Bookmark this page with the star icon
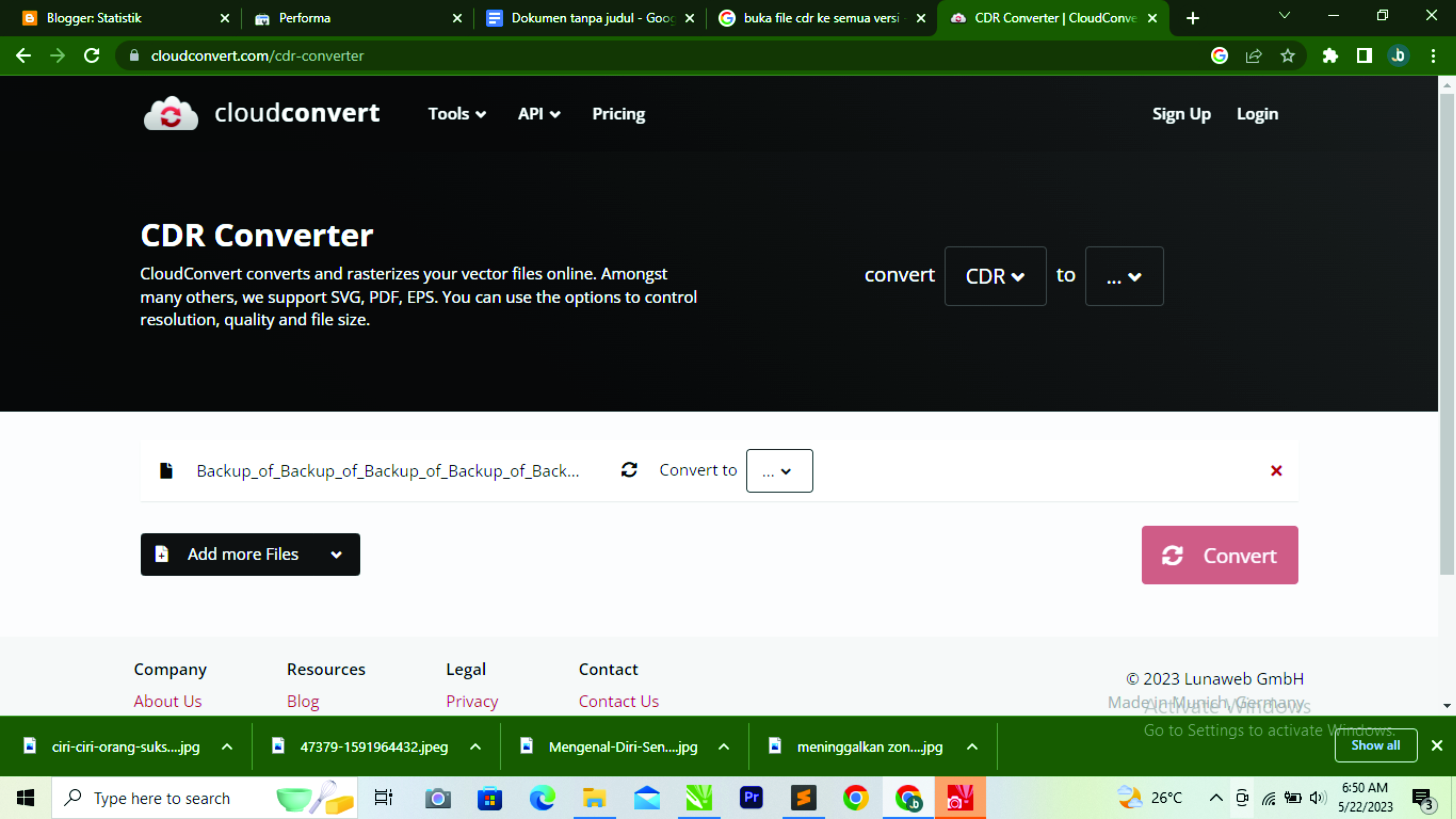1456x819 pixels. tap(1288, 56)
